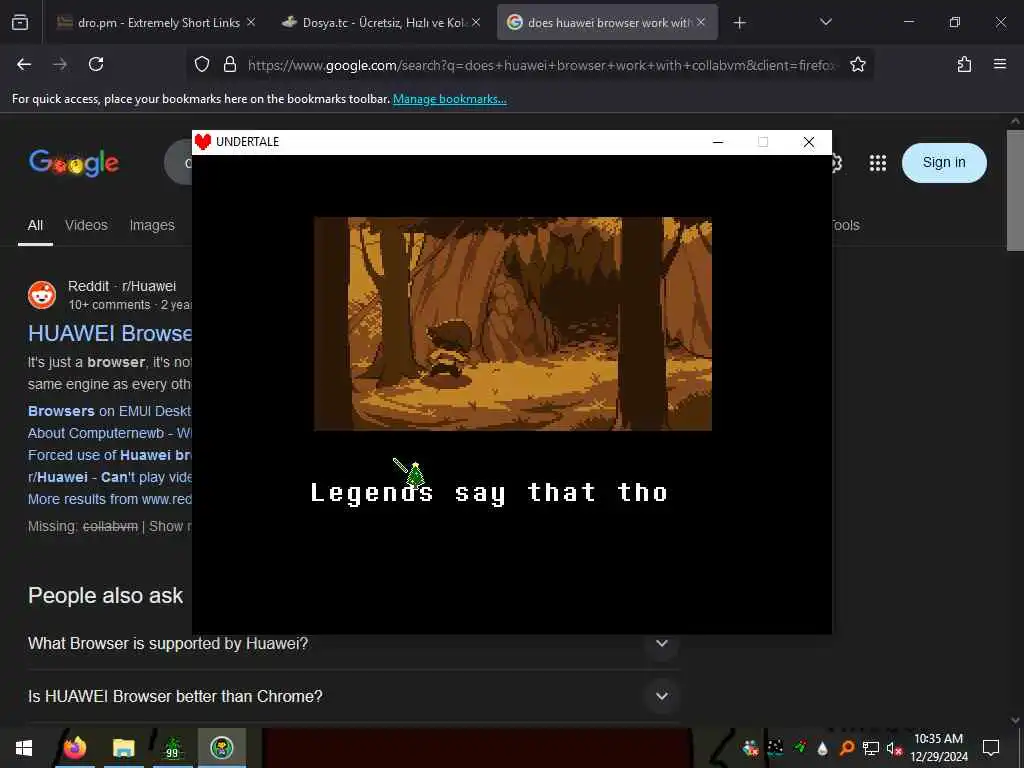Open the taskbar Christmas tree '99' app
Viewport: 1024px width, 768px height.
pos(172,748)
